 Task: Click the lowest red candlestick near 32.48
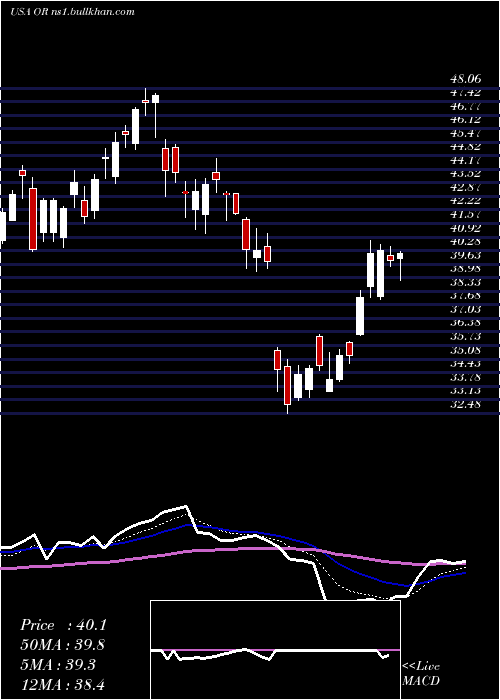(x=288, y=386)
